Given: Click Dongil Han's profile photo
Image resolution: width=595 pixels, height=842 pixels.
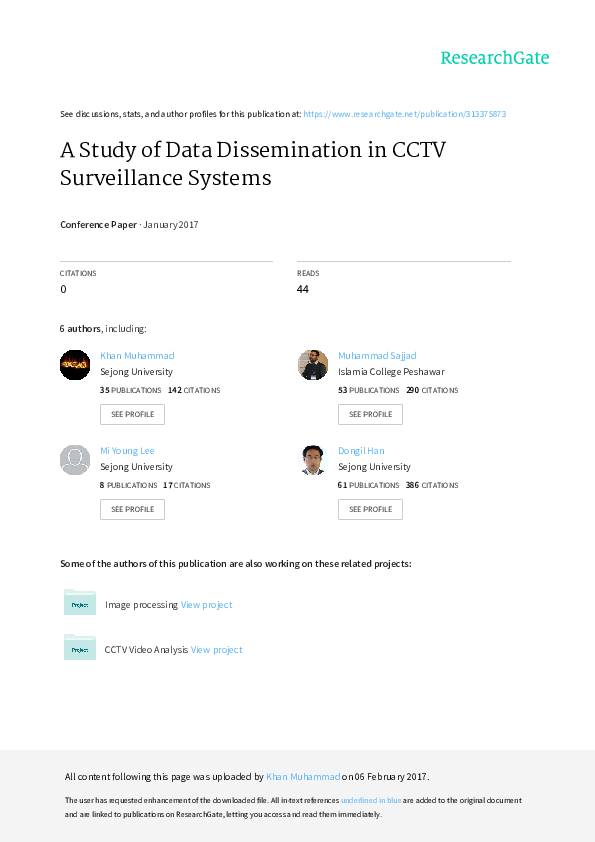Looking at the screenshot, I should [312, 460].
